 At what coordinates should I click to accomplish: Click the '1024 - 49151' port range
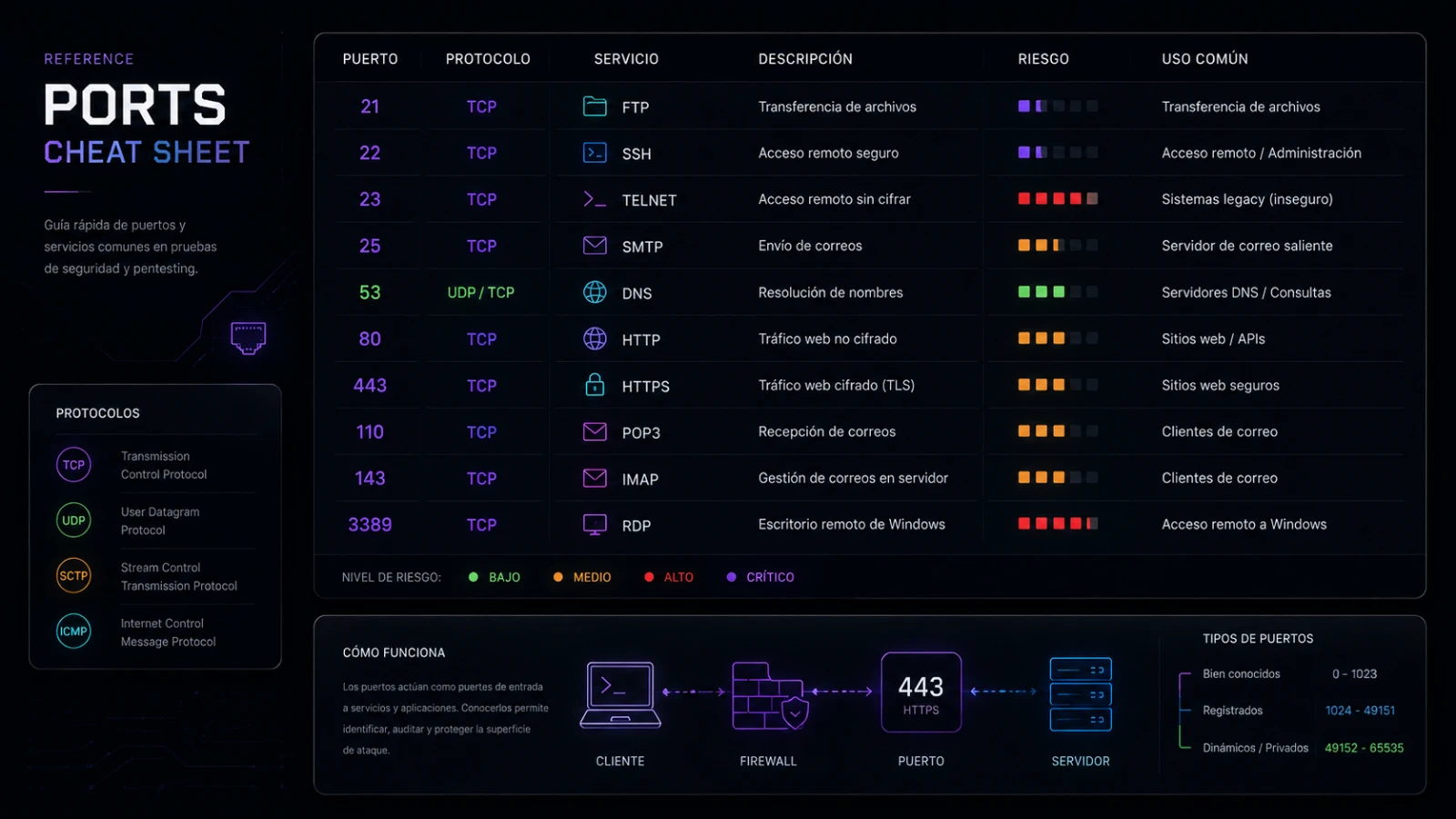tap(1360, 711)
